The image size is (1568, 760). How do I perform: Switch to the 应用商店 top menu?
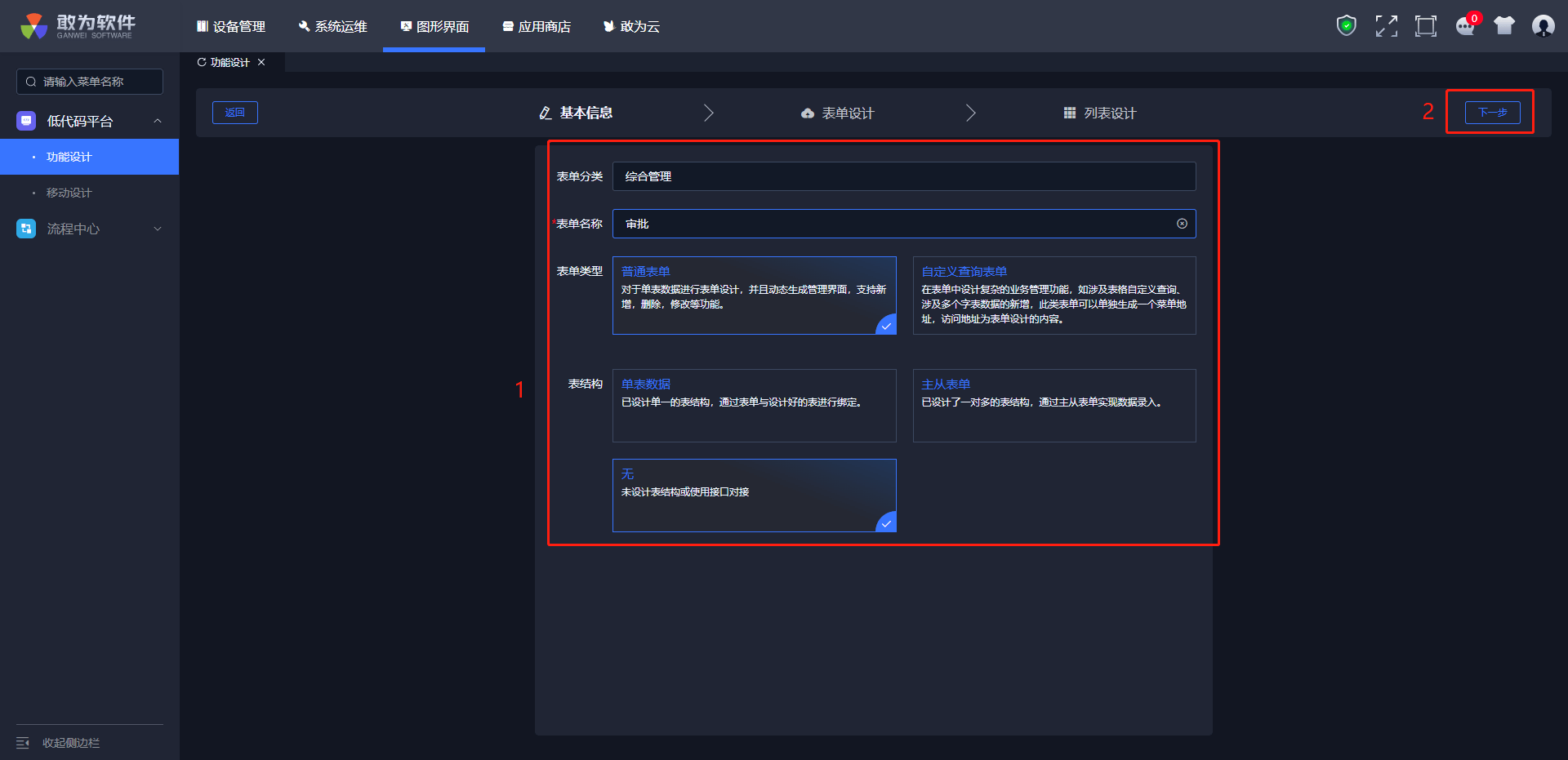pyautogui.click(x=537, y=27)
